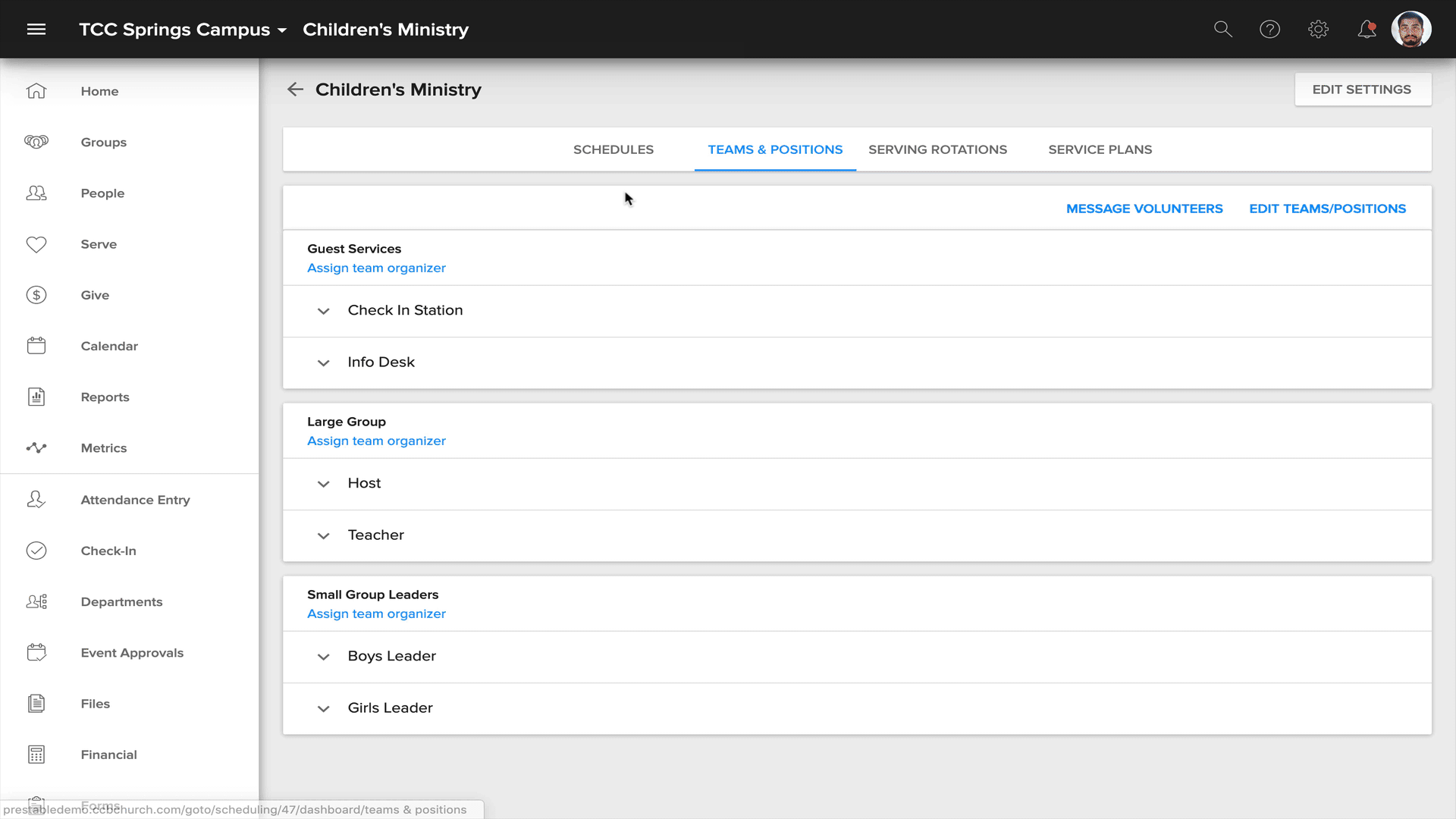Assign team organizer for Large Group
Viewport: 1456px width, 819px height.
tap(376, 441)
